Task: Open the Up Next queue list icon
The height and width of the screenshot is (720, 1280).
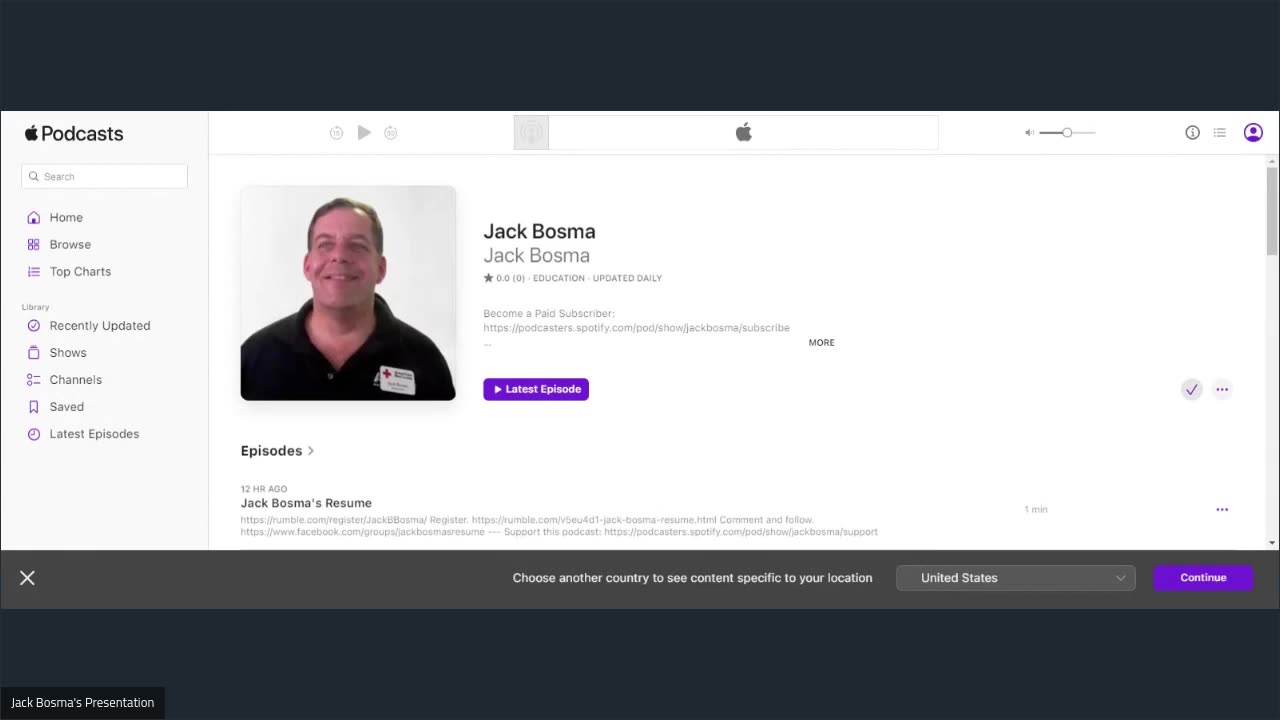Action: pyautogui.click(x=1220, y=132)
